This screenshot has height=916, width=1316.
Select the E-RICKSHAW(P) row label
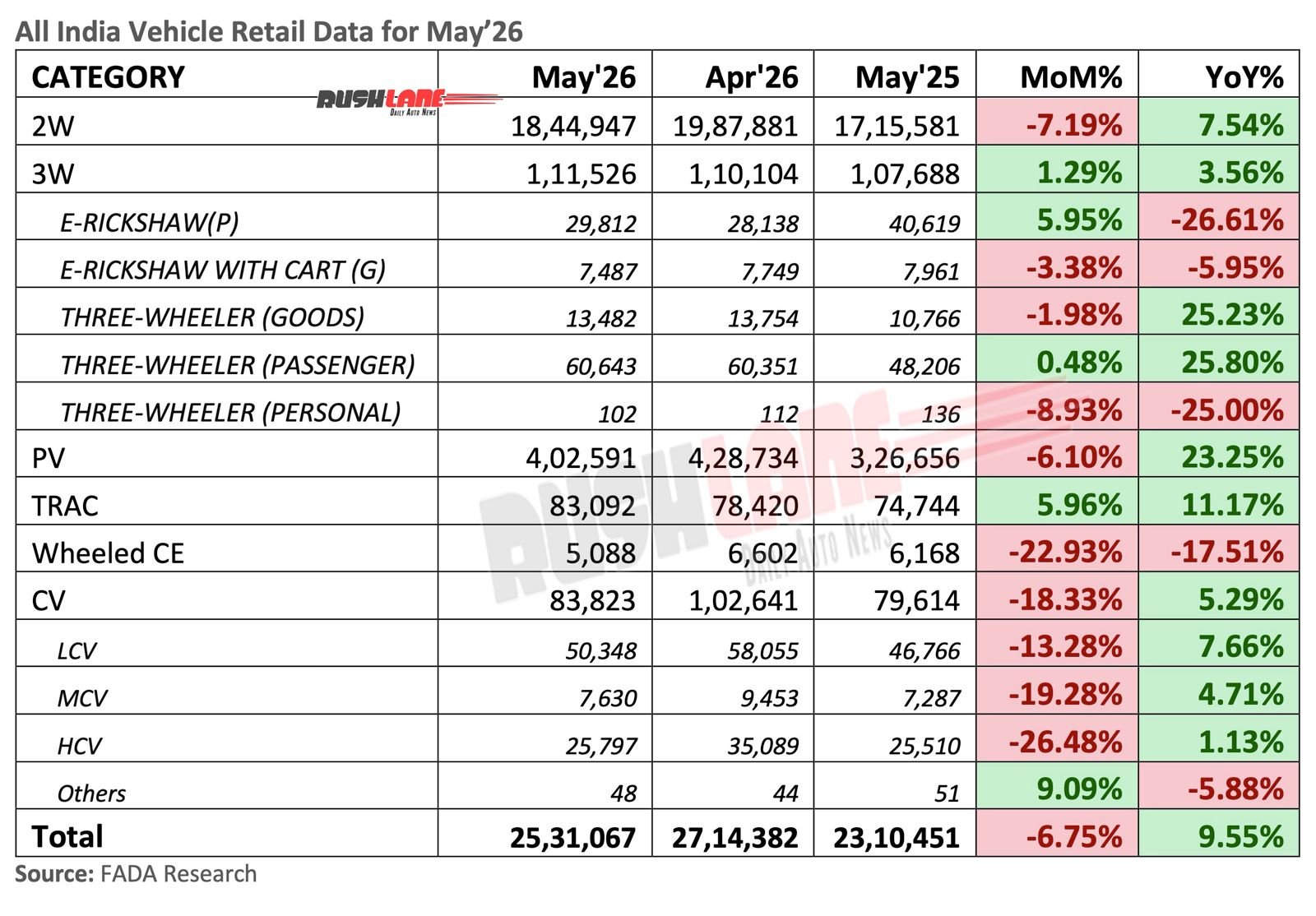(149, 222)
